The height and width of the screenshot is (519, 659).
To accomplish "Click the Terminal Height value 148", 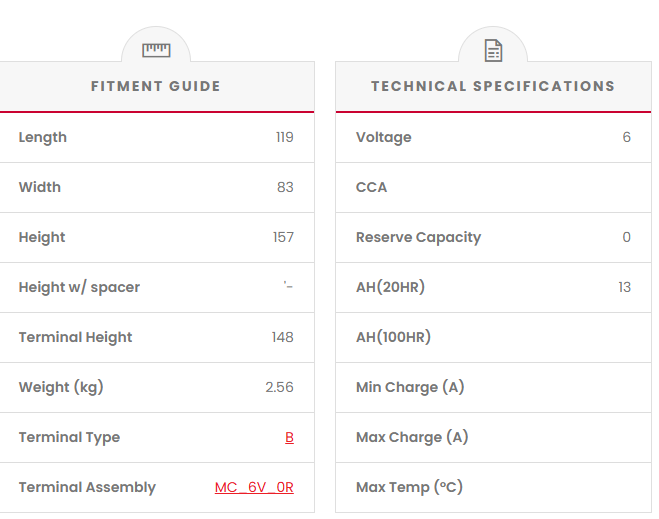I will click(x=282, y=337).
